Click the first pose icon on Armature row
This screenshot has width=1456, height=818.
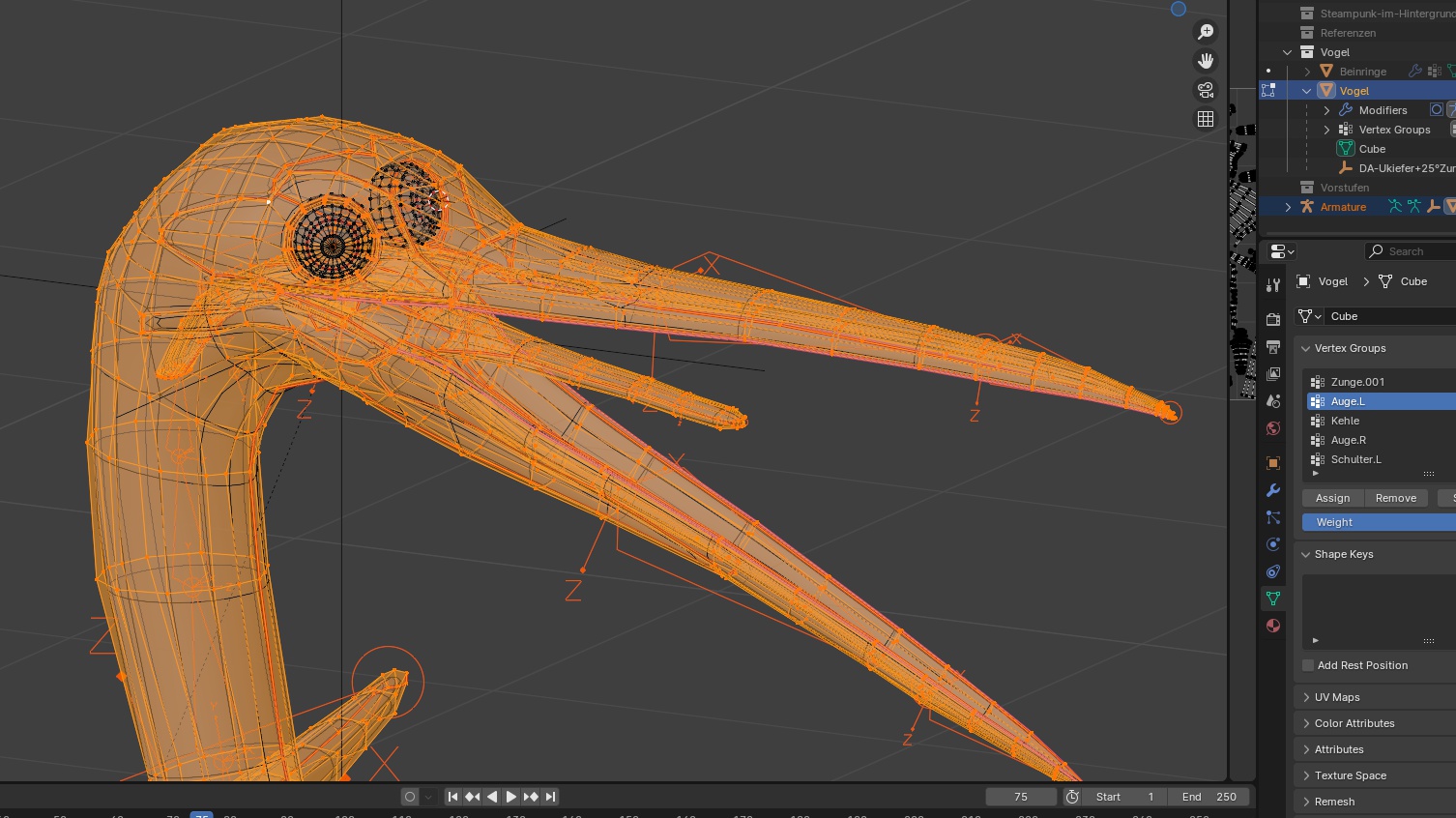(x=1395, y=206)
